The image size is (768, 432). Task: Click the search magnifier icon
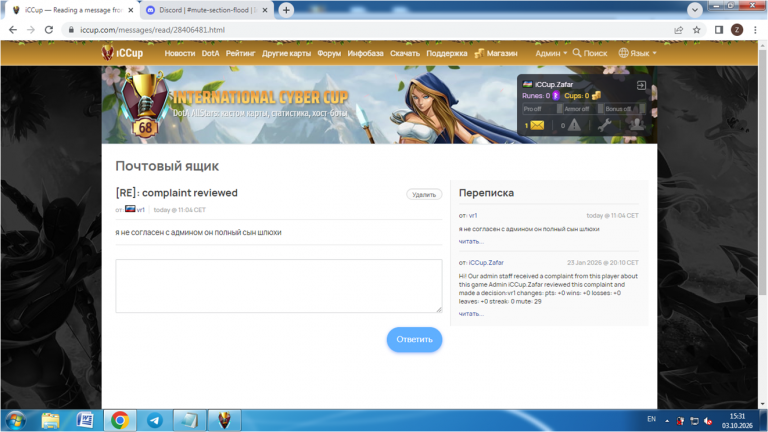click(576, 52)
